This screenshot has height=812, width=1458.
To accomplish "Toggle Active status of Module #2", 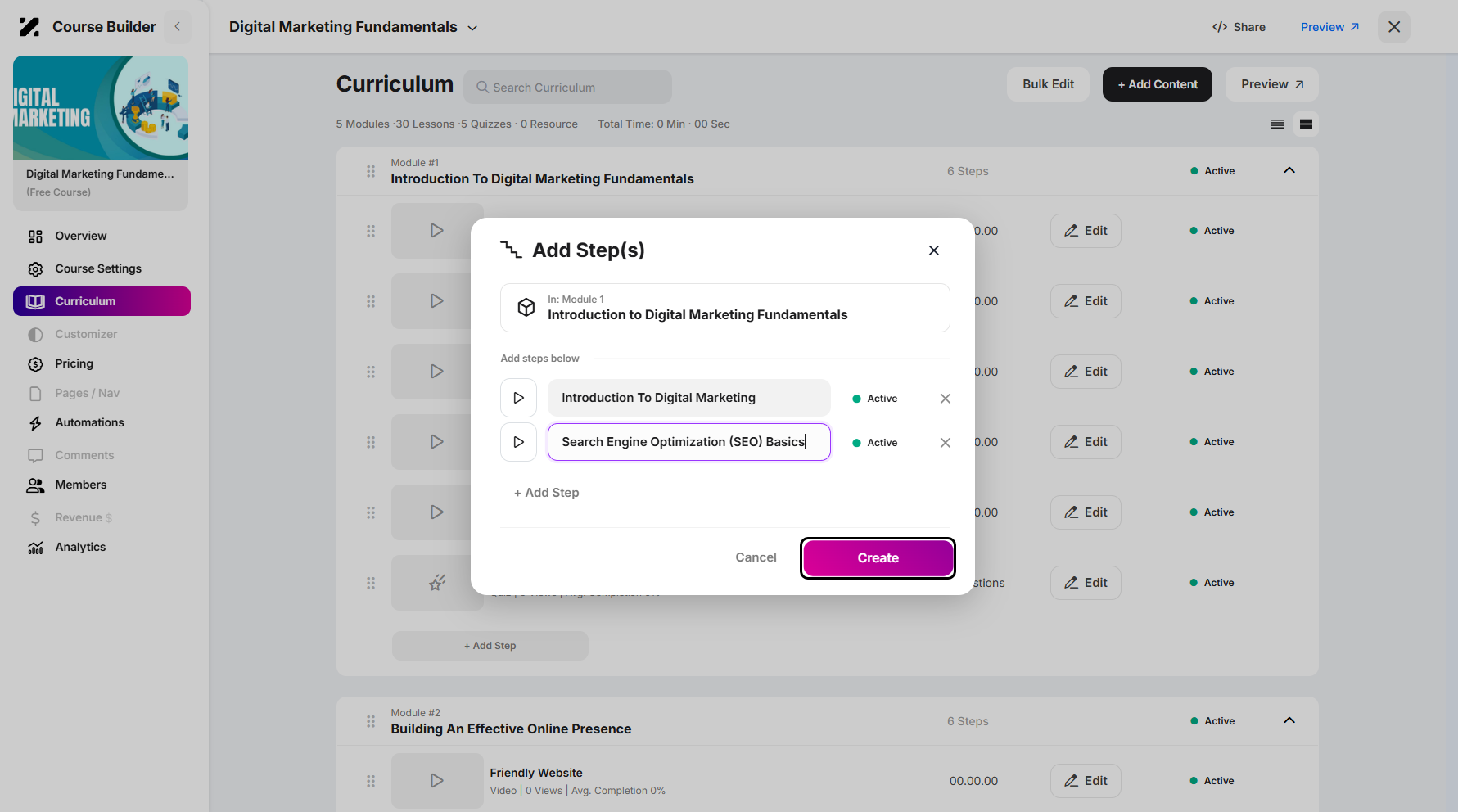I will tap(1212, 721).
